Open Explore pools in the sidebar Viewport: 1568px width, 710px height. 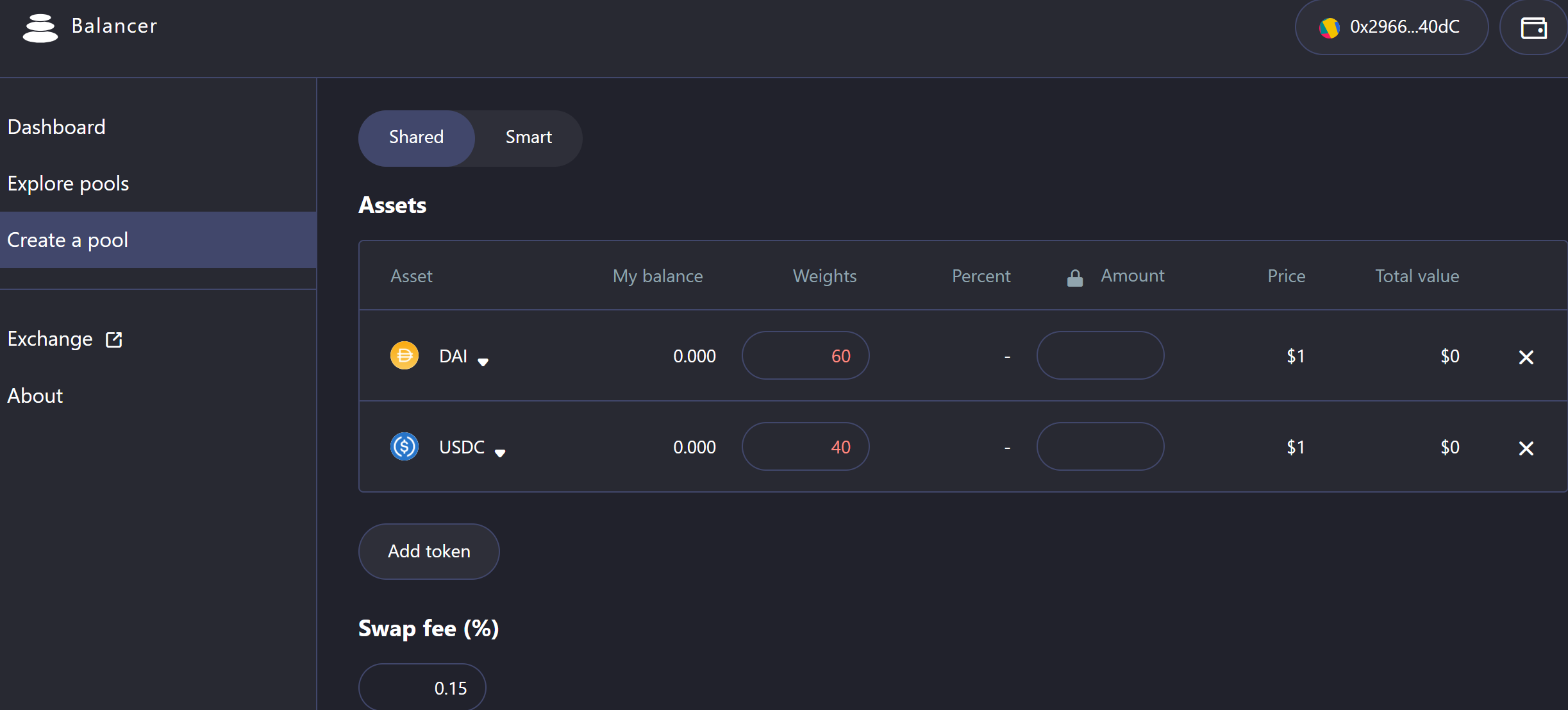click(68, 183)
